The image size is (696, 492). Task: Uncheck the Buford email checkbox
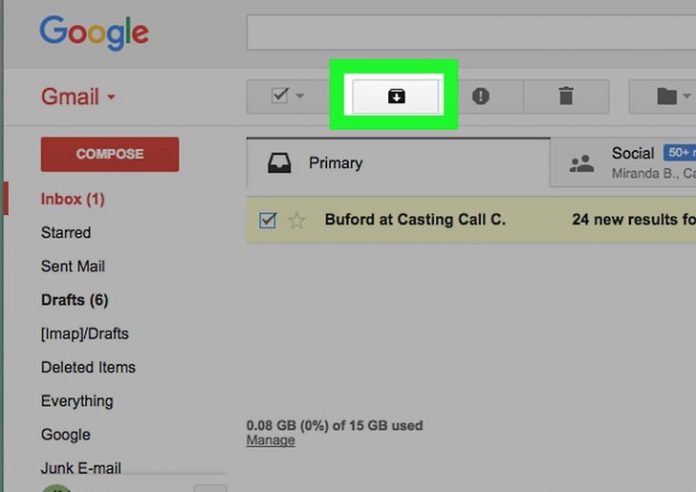267,220
